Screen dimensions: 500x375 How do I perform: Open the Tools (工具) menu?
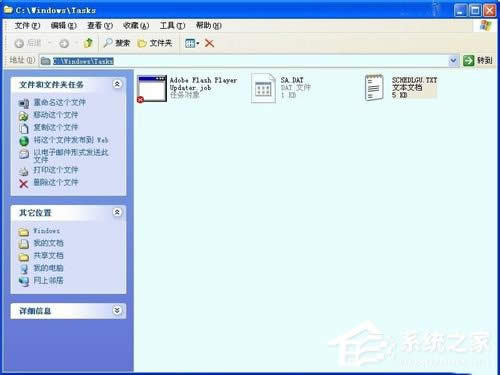pos(172,26)
